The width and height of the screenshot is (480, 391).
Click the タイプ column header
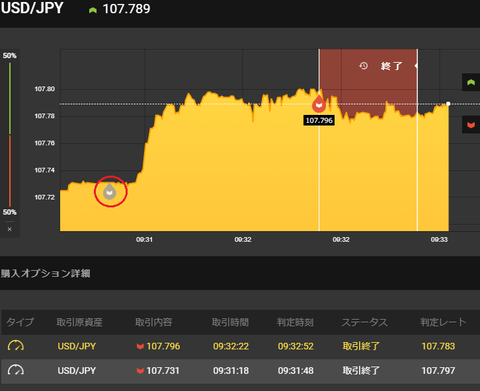point(20,322)
